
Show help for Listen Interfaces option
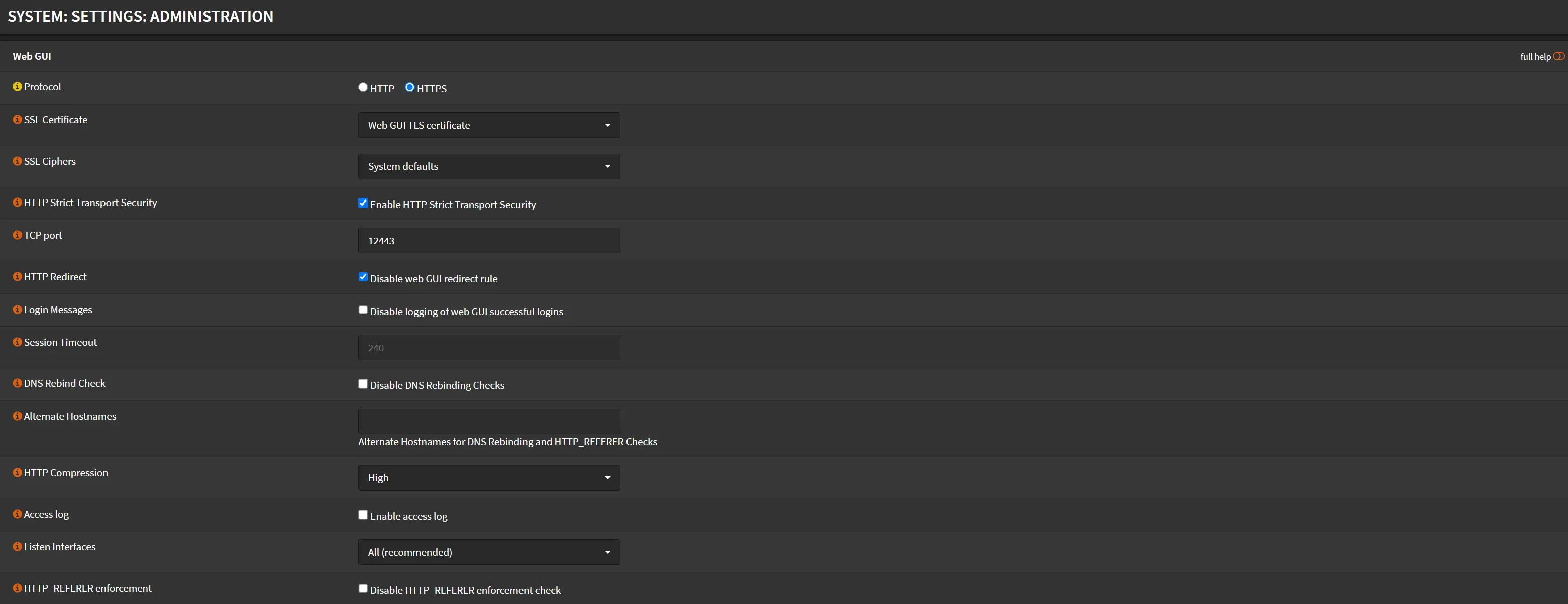tap(17, 547)
